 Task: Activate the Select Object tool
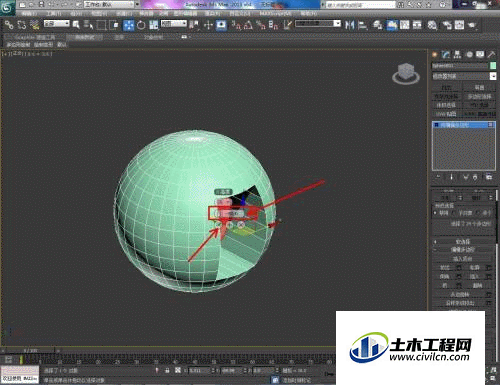click(x=76, y=24)
